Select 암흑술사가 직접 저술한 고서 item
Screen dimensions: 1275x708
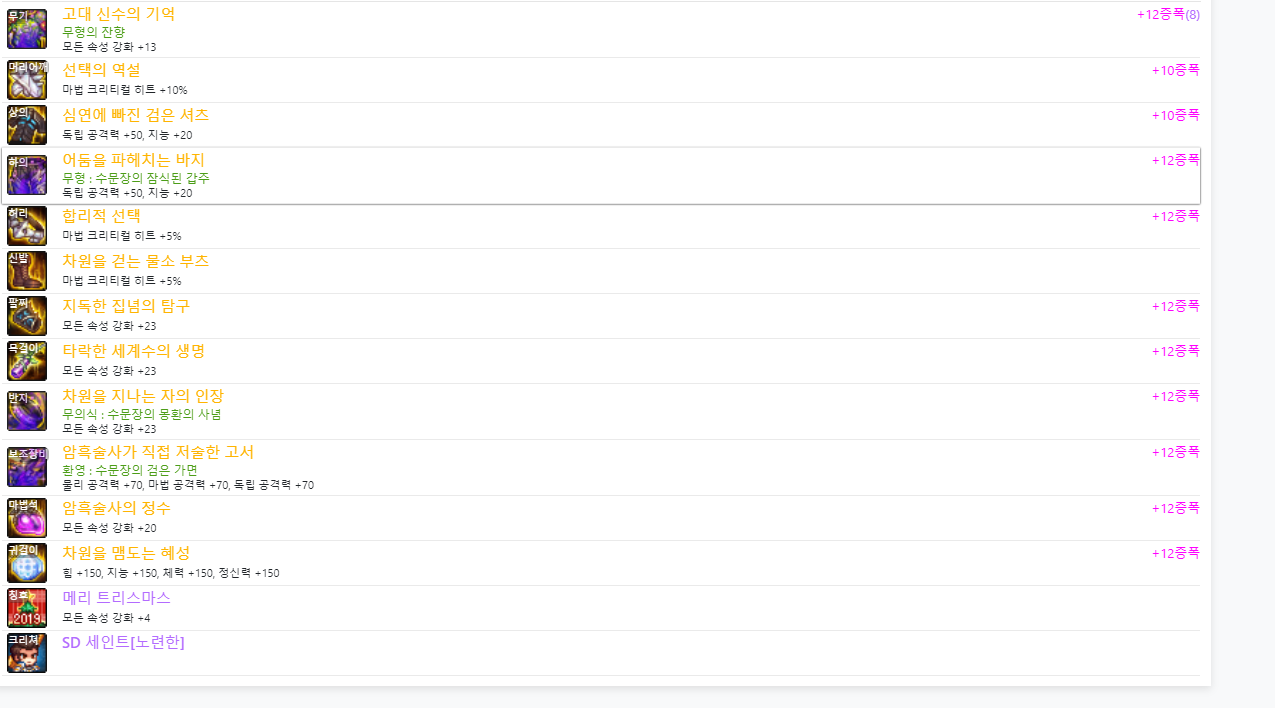(158, 452)
